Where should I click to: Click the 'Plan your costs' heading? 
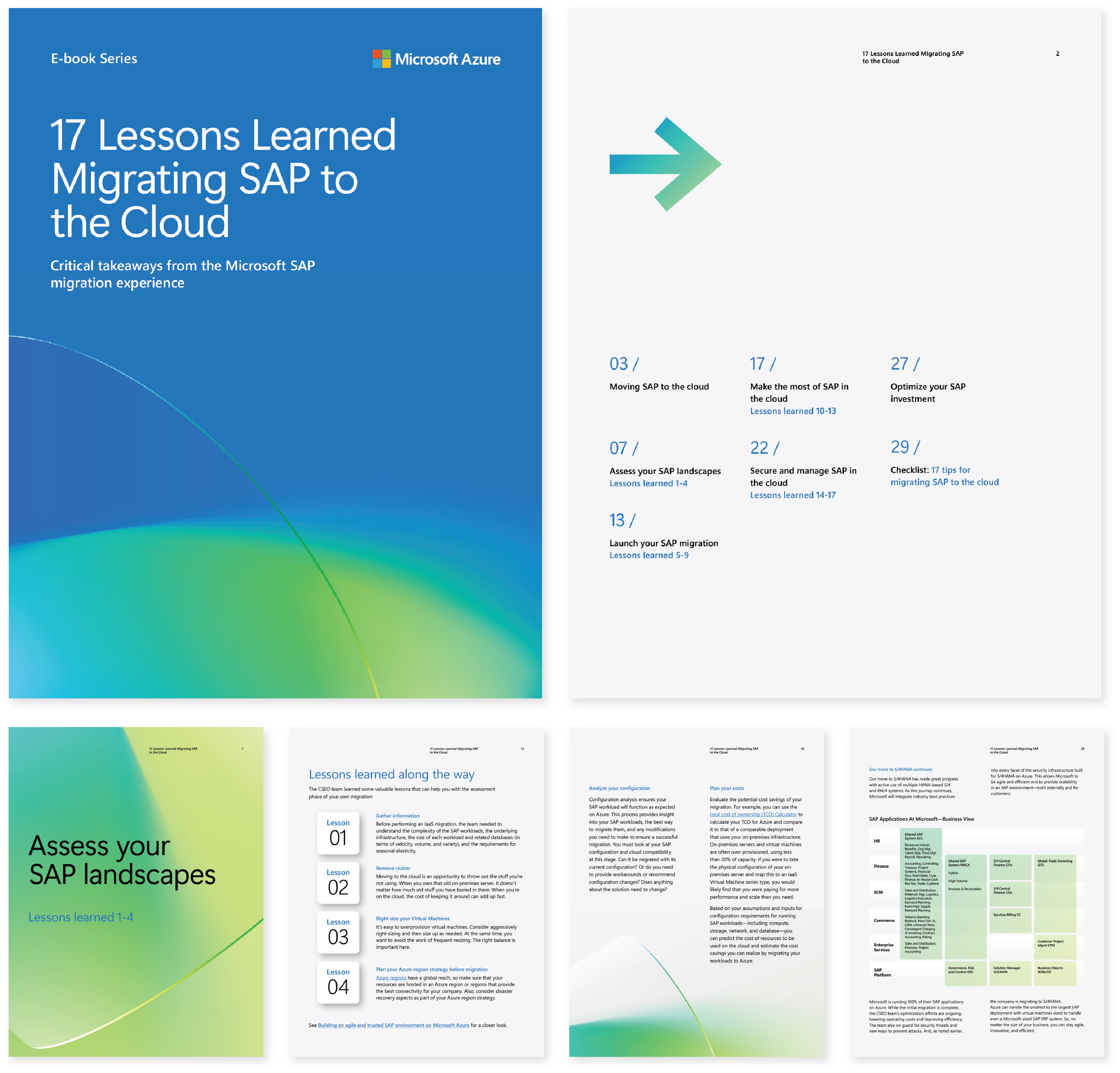pos(727,788)
